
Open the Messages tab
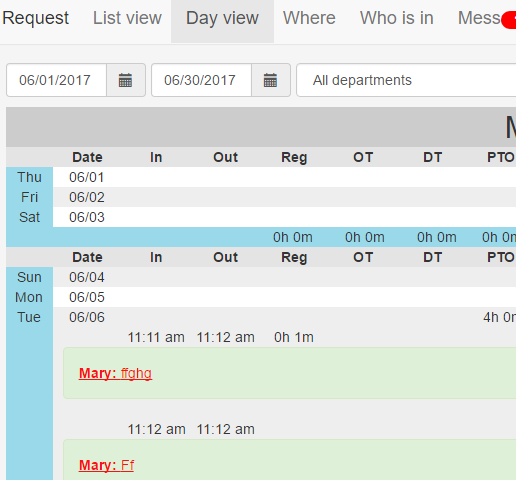pos(479,18)
